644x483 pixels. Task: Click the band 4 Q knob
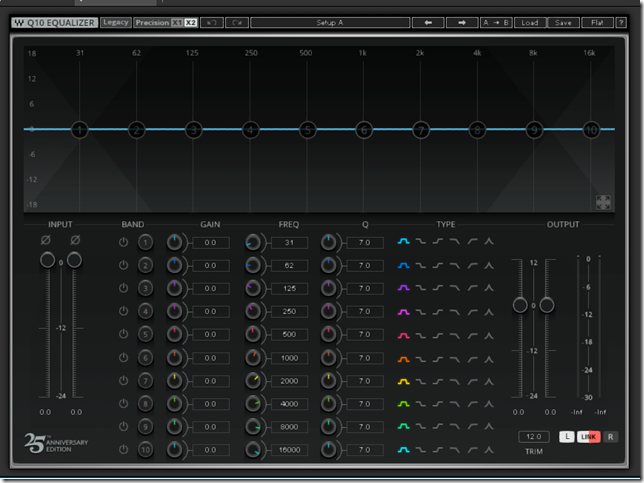pyautogui.click(x=328, y=311)
